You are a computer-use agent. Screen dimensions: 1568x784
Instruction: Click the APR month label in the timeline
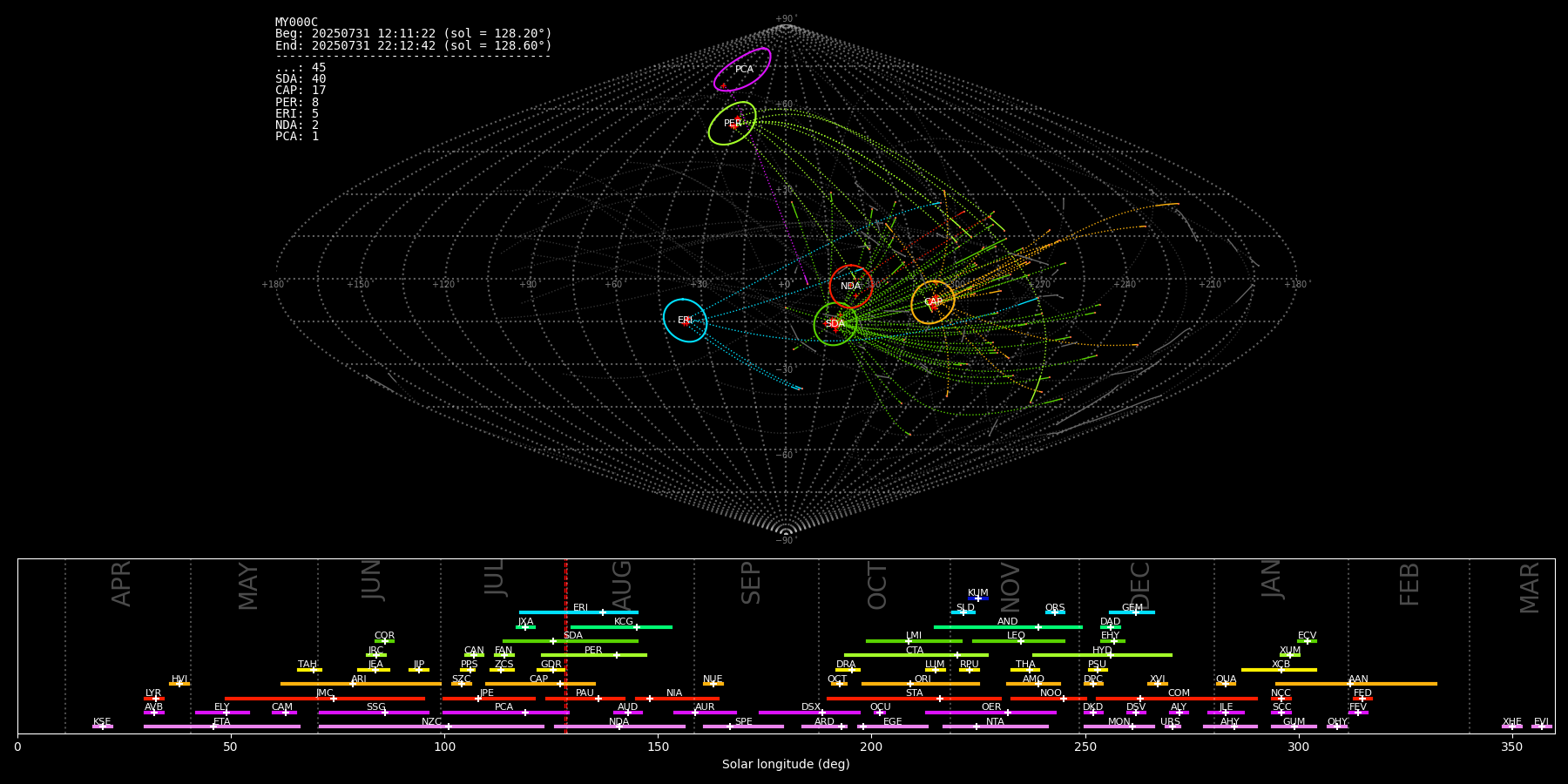[122, 584]
